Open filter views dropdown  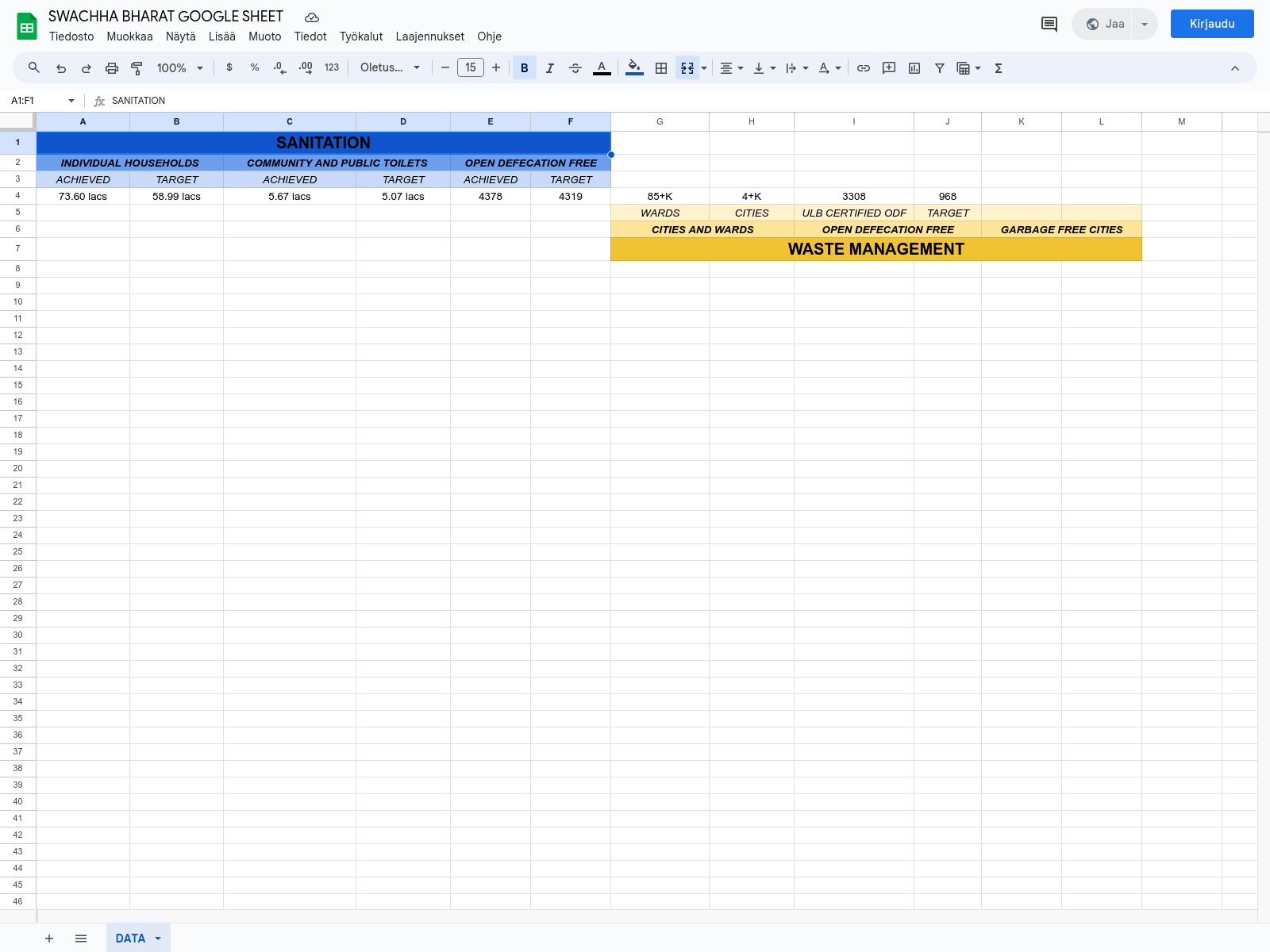coord(969,68)
